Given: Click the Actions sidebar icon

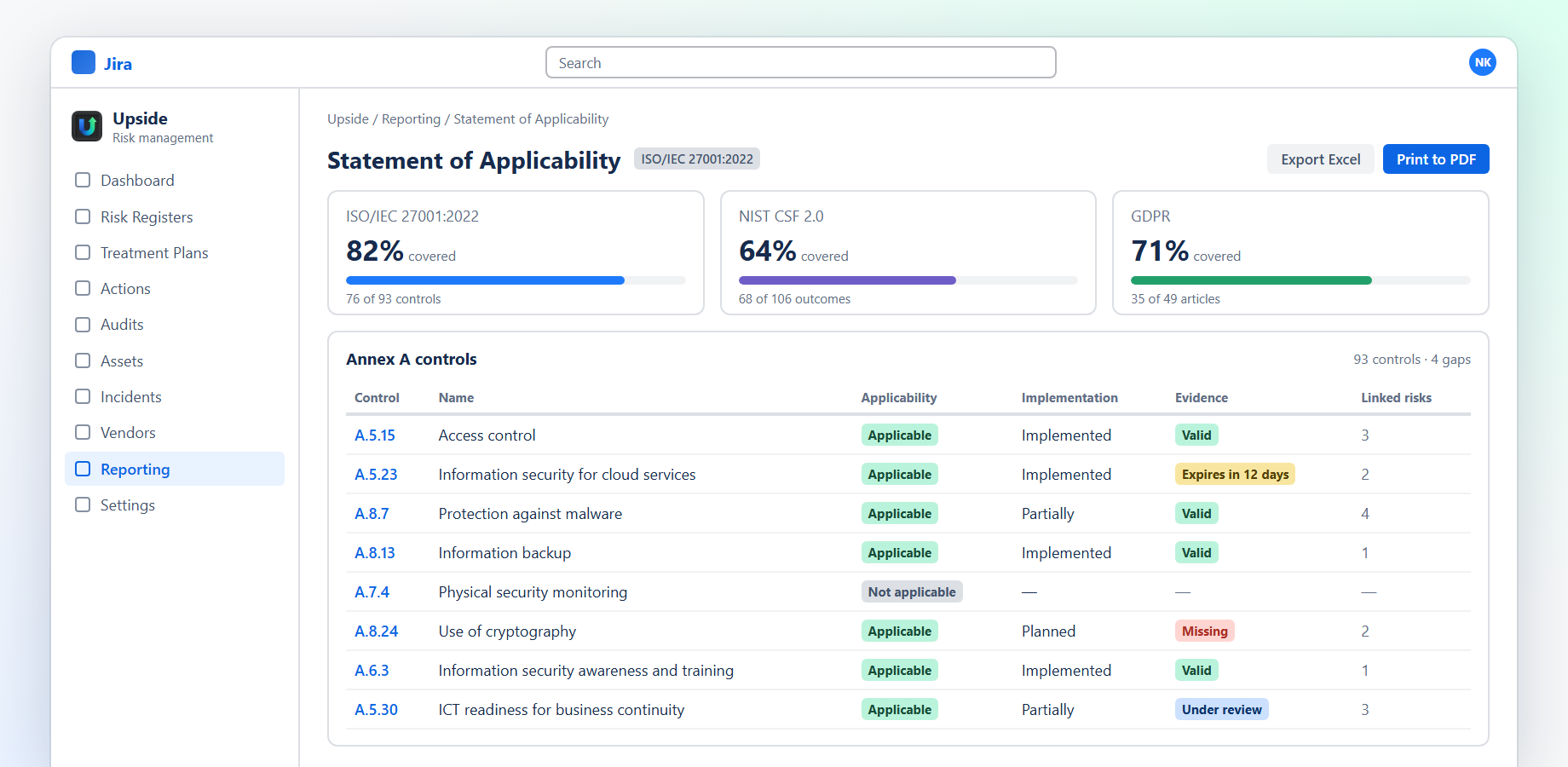Looking at the screenshot, I should 83,288.
